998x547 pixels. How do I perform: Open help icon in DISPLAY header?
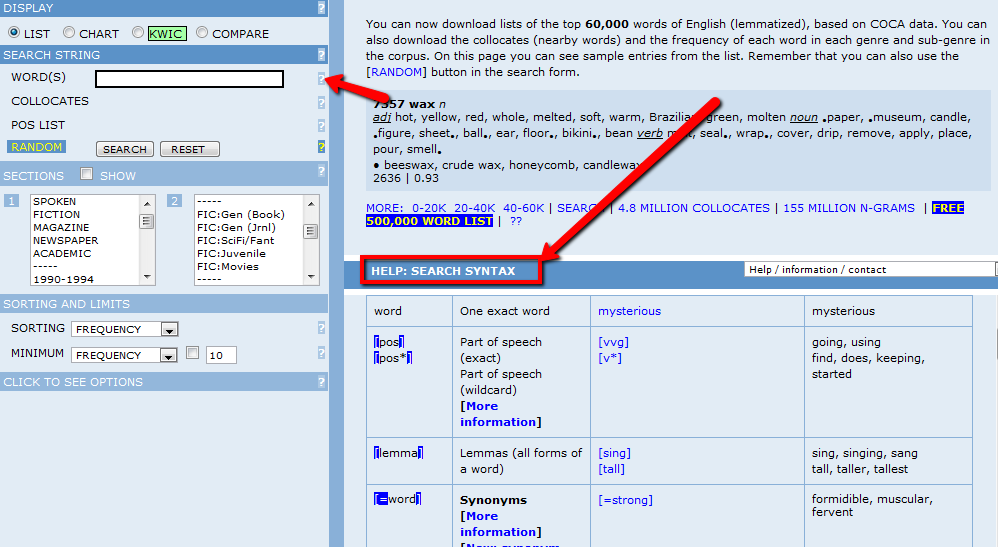point(321,8)
